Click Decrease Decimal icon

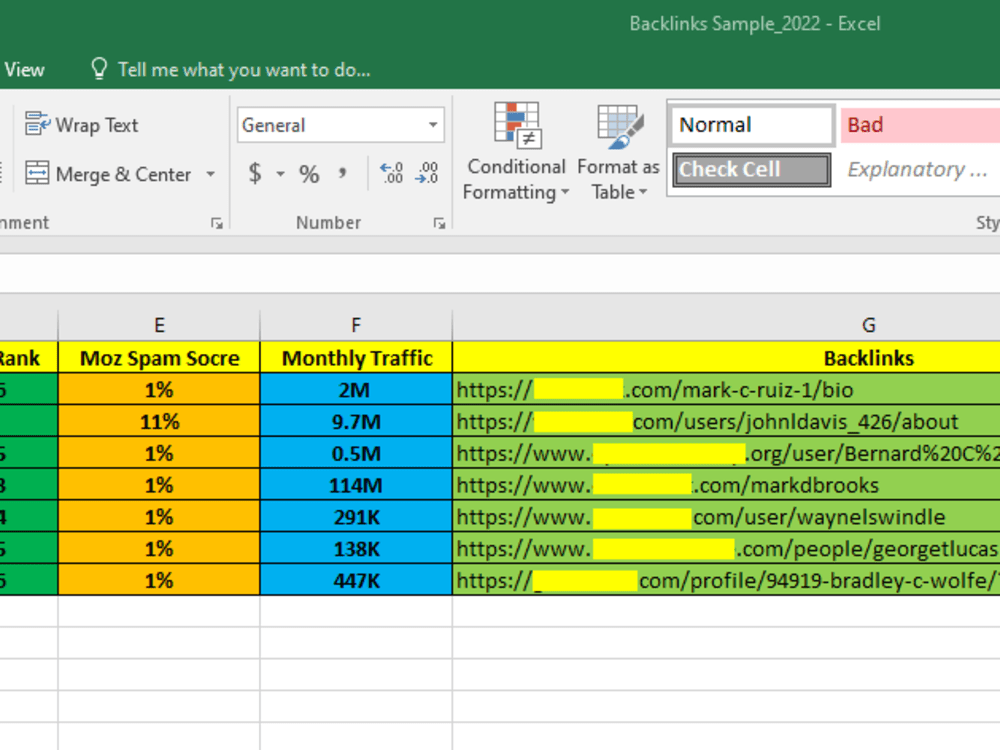click(x=426, y=173)
